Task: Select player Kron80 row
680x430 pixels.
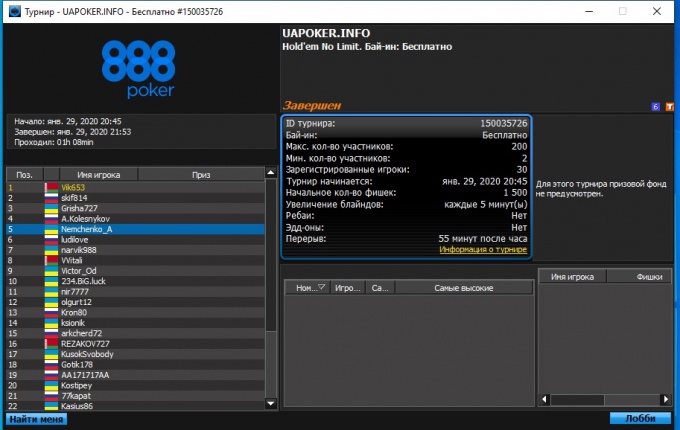Action: coord(136,313)
